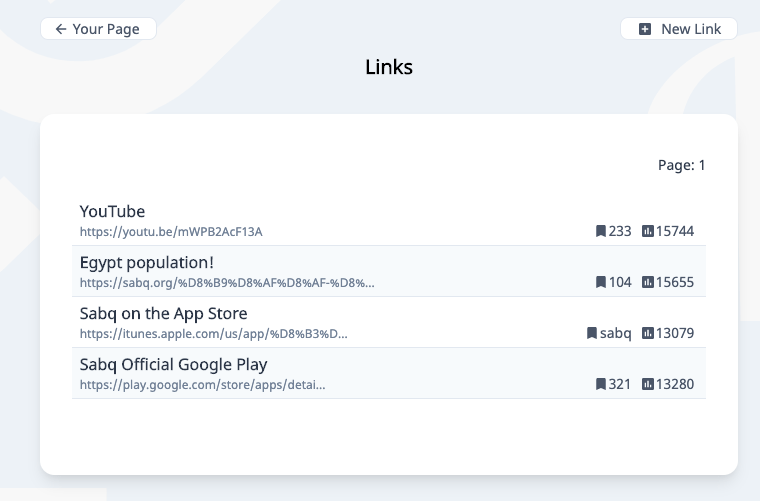
Task: Select Sabq on the App Store entry
Action: point(163,313)
